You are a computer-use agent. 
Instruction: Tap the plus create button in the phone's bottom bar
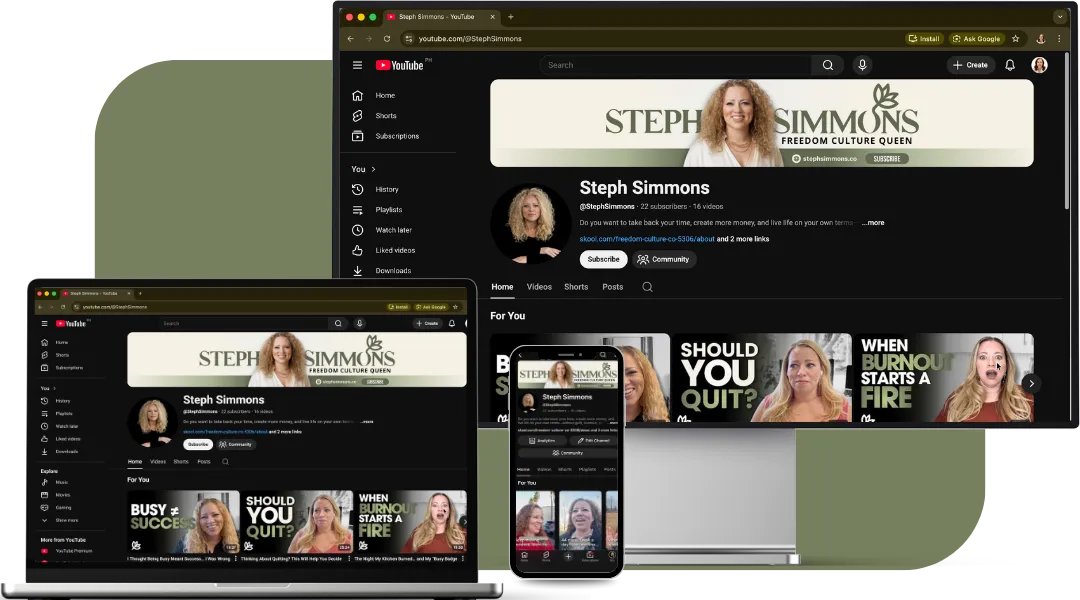[568, 556]
